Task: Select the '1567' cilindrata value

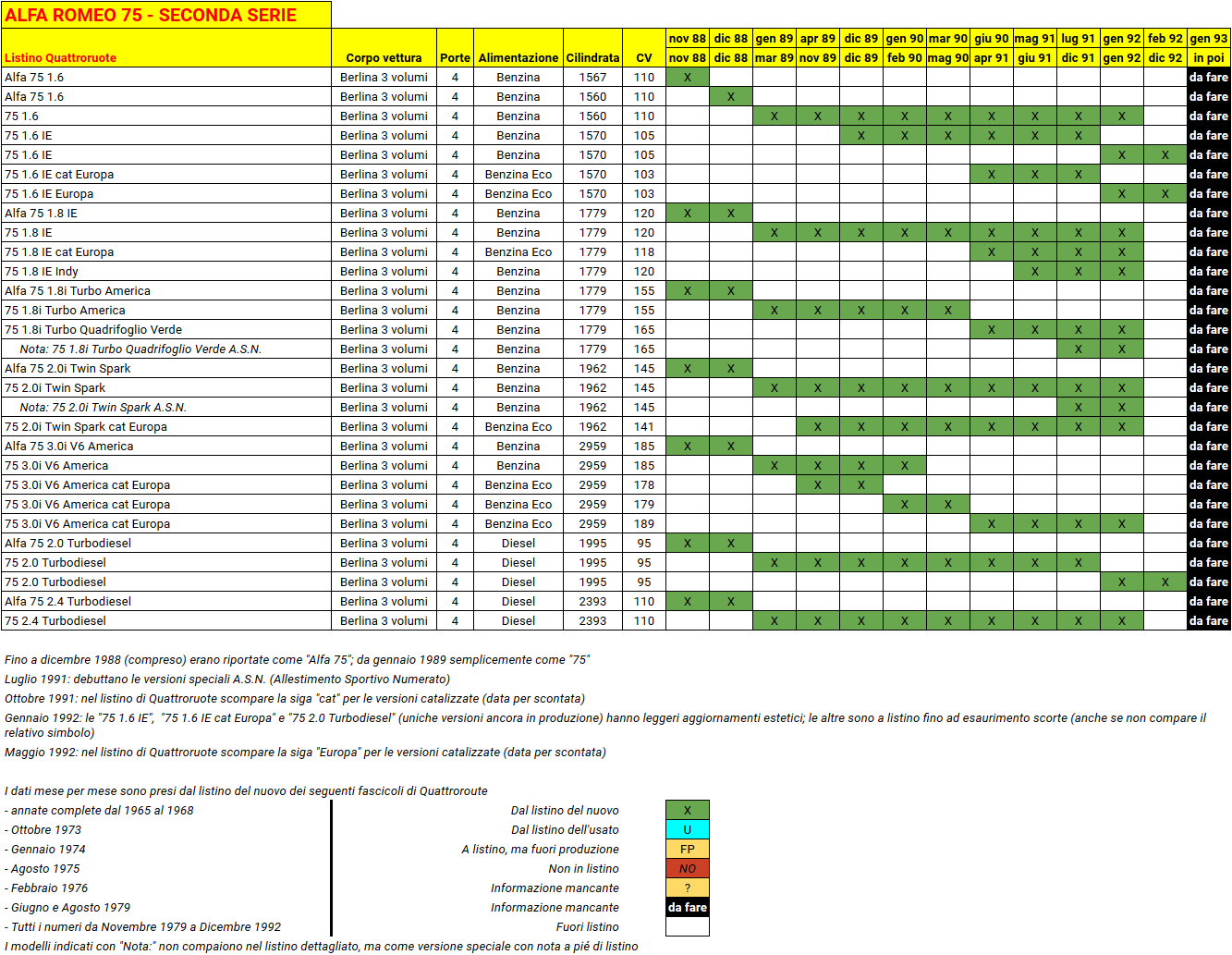Action: [592, 77]
